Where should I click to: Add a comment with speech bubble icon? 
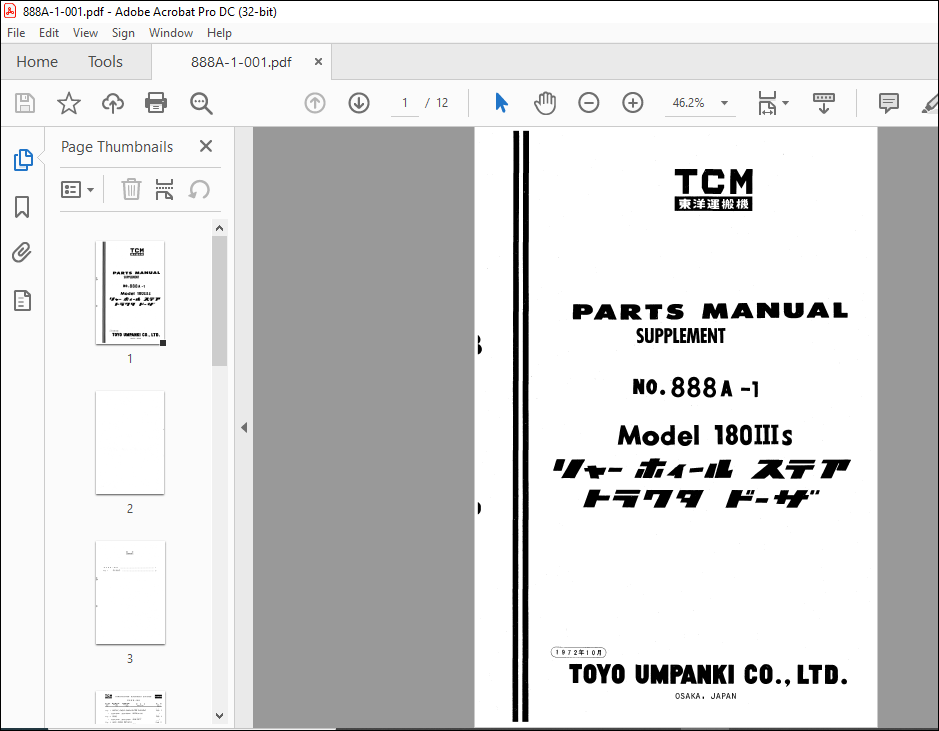coord(889,103)
